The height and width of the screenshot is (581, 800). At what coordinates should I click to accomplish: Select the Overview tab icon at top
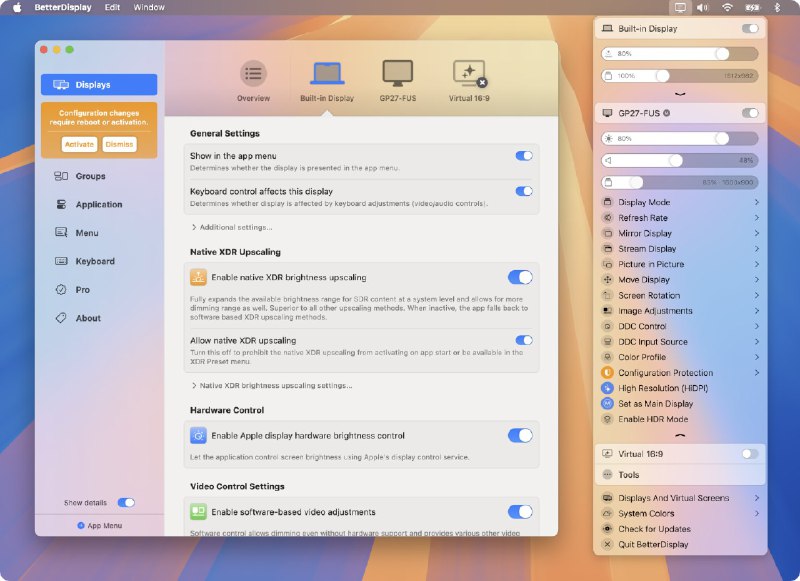(252, 72)
